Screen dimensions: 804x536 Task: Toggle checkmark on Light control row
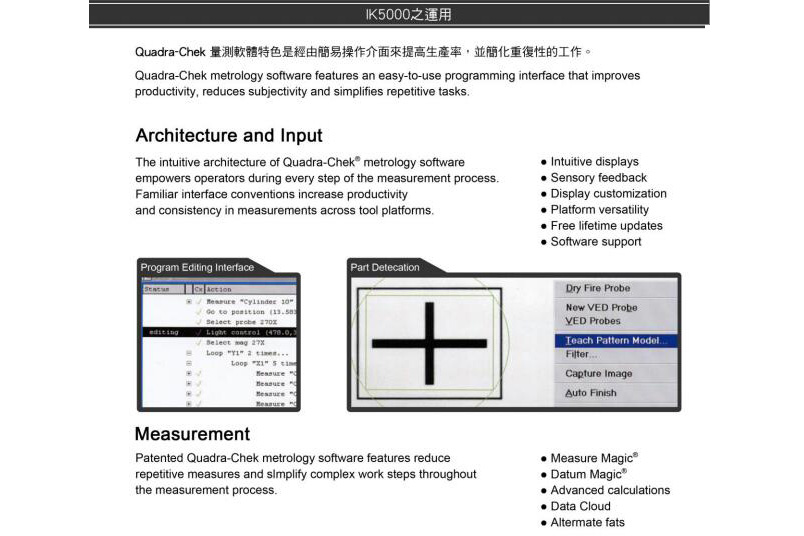click(x=199, y=332)
